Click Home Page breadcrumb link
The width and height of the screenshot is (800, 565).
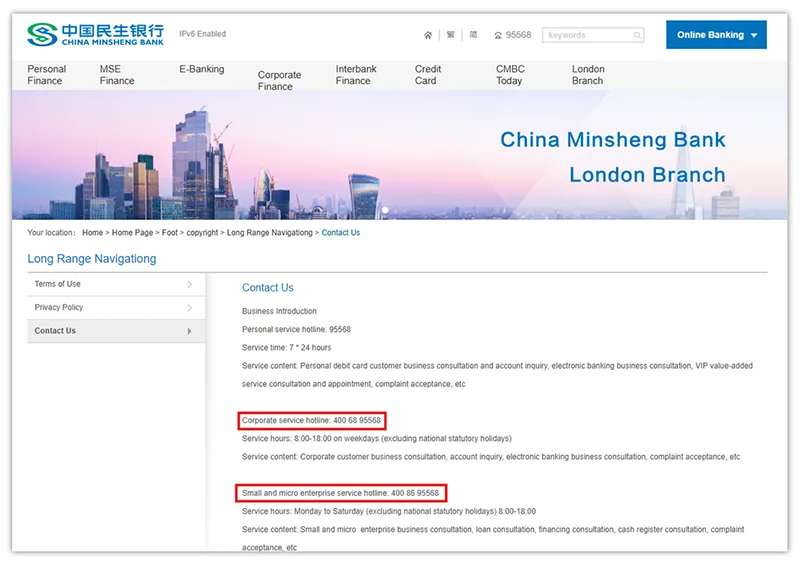[x=132, y=233]
